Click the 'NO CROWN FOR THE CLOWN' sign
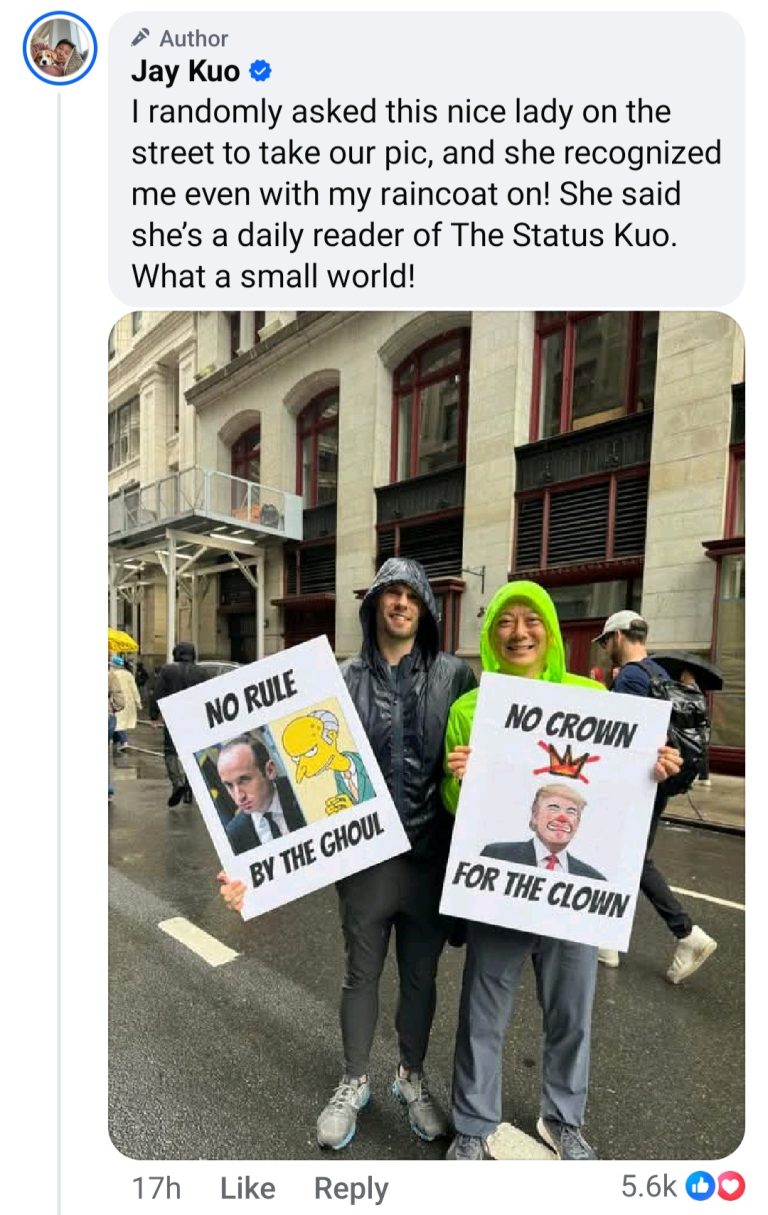This screenshot has height=1215, width=768. click(x=556, y=810)
